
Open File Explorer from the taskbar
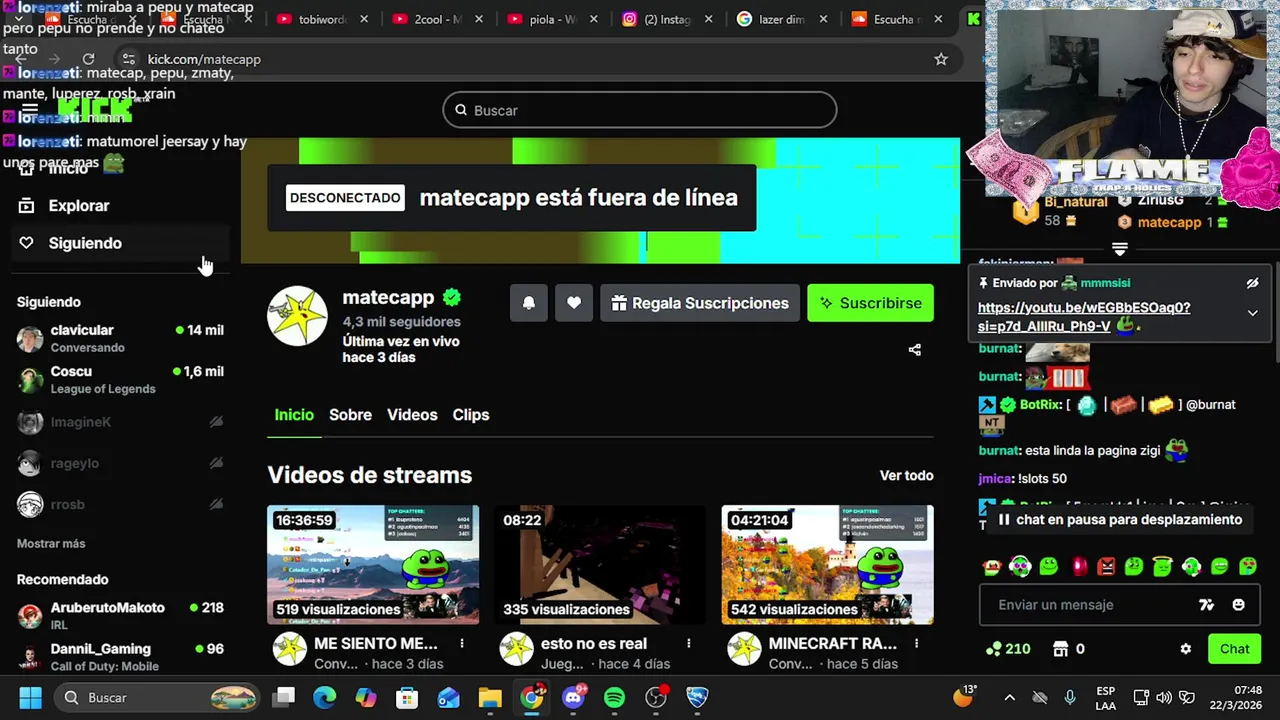pyautogui.click(x=490, y=697)
